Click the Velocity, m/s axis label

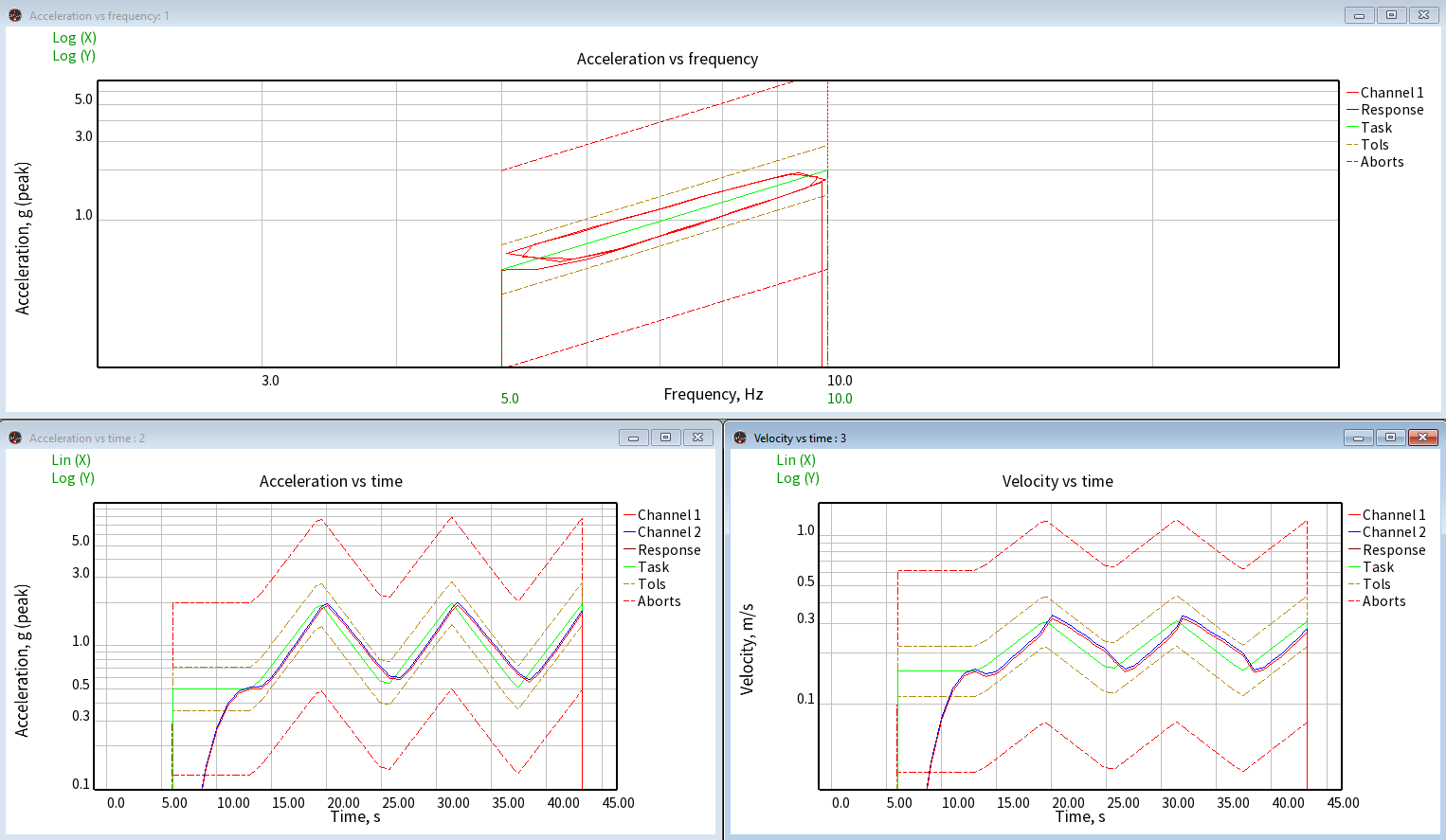[747, 650]
